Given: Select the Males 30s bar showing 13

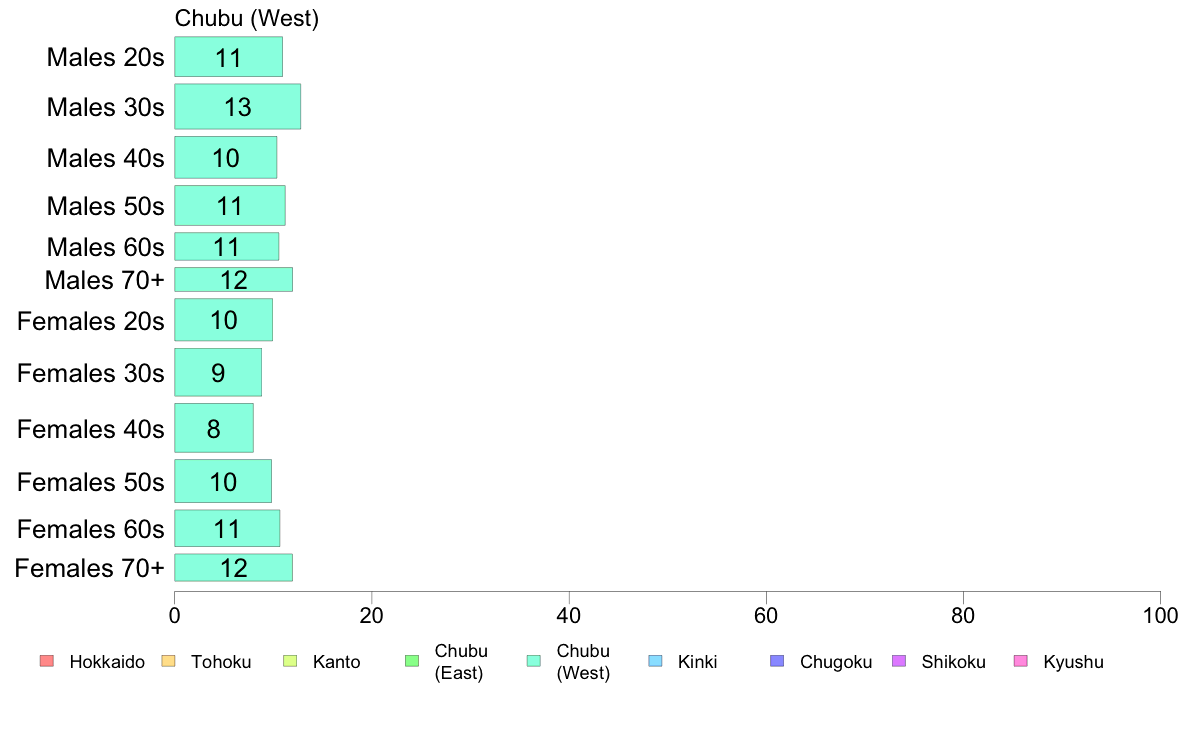Looking at the screenshot, I should pyautogui.click(x=238, y=107).
